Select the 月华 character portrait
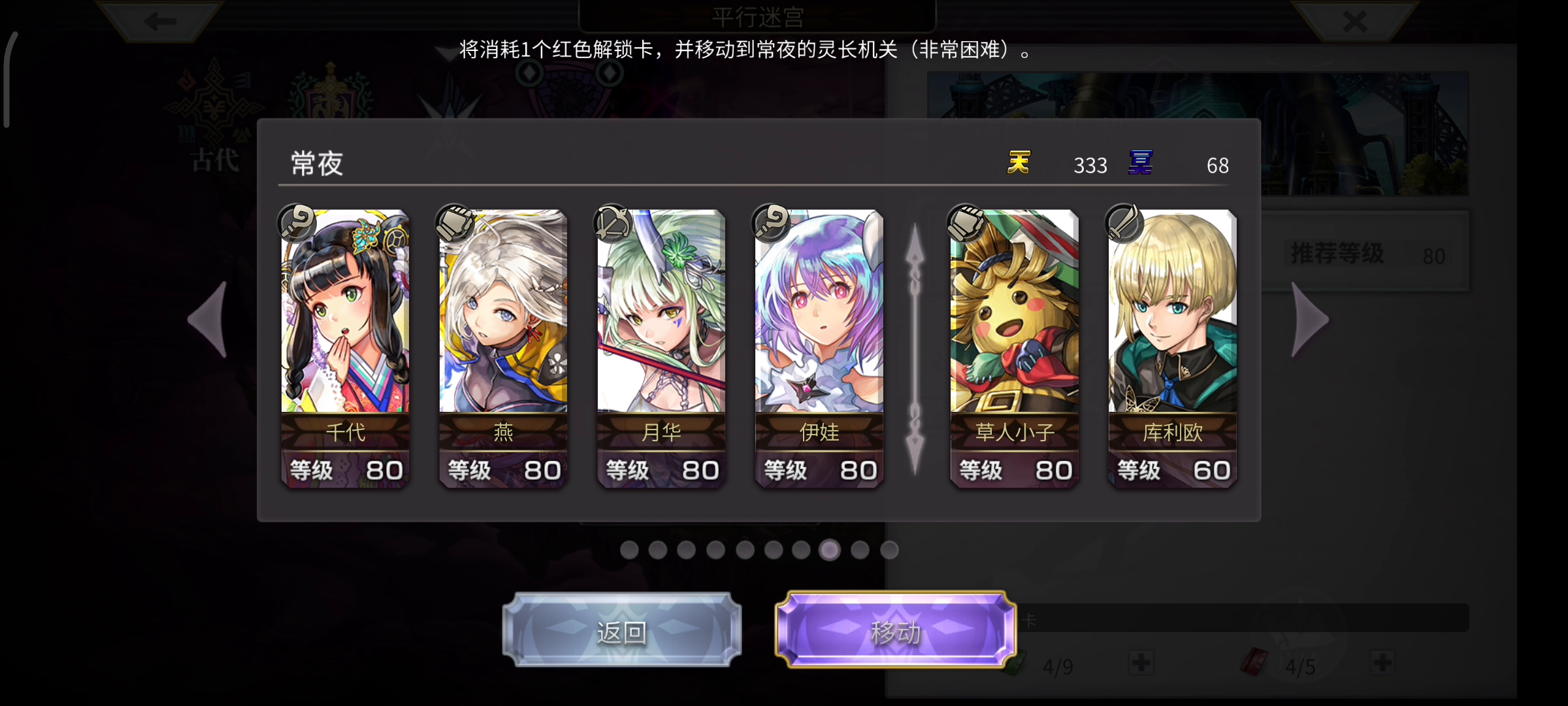The height and width of the screenshot is (706, 1568). tap(661, 311)
